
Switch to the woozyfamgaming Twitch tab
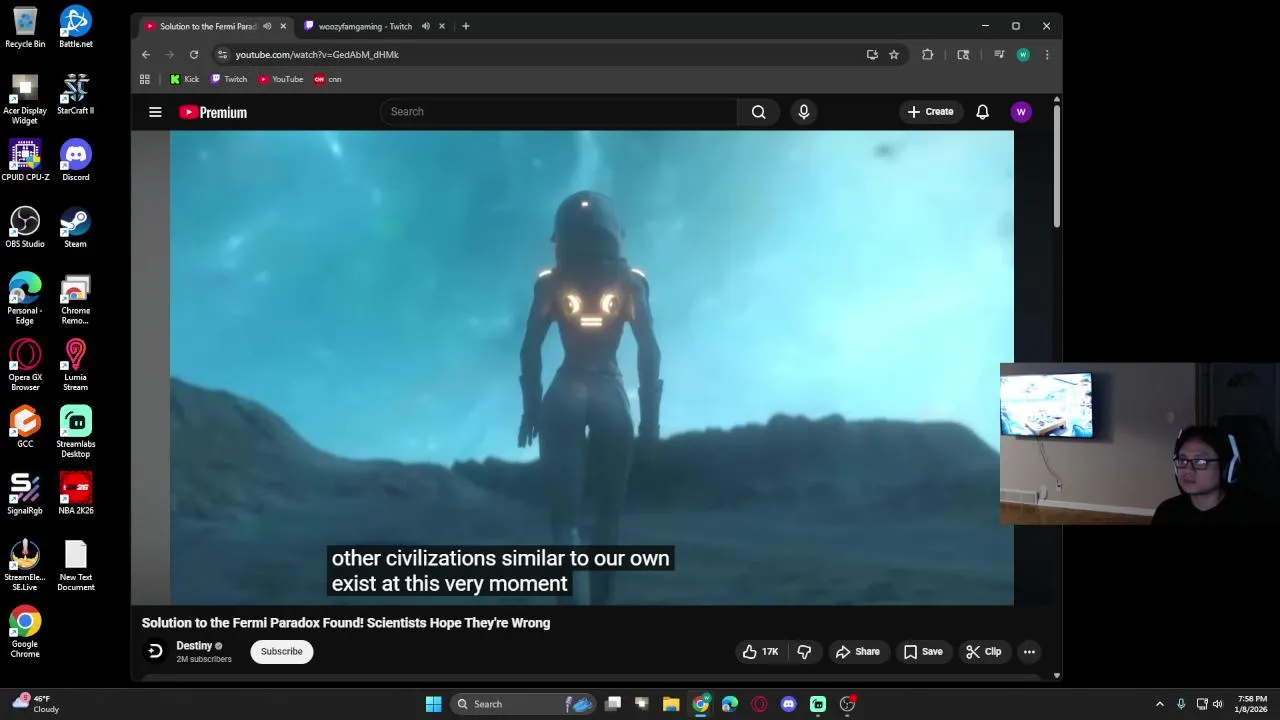tap(364, 26)
